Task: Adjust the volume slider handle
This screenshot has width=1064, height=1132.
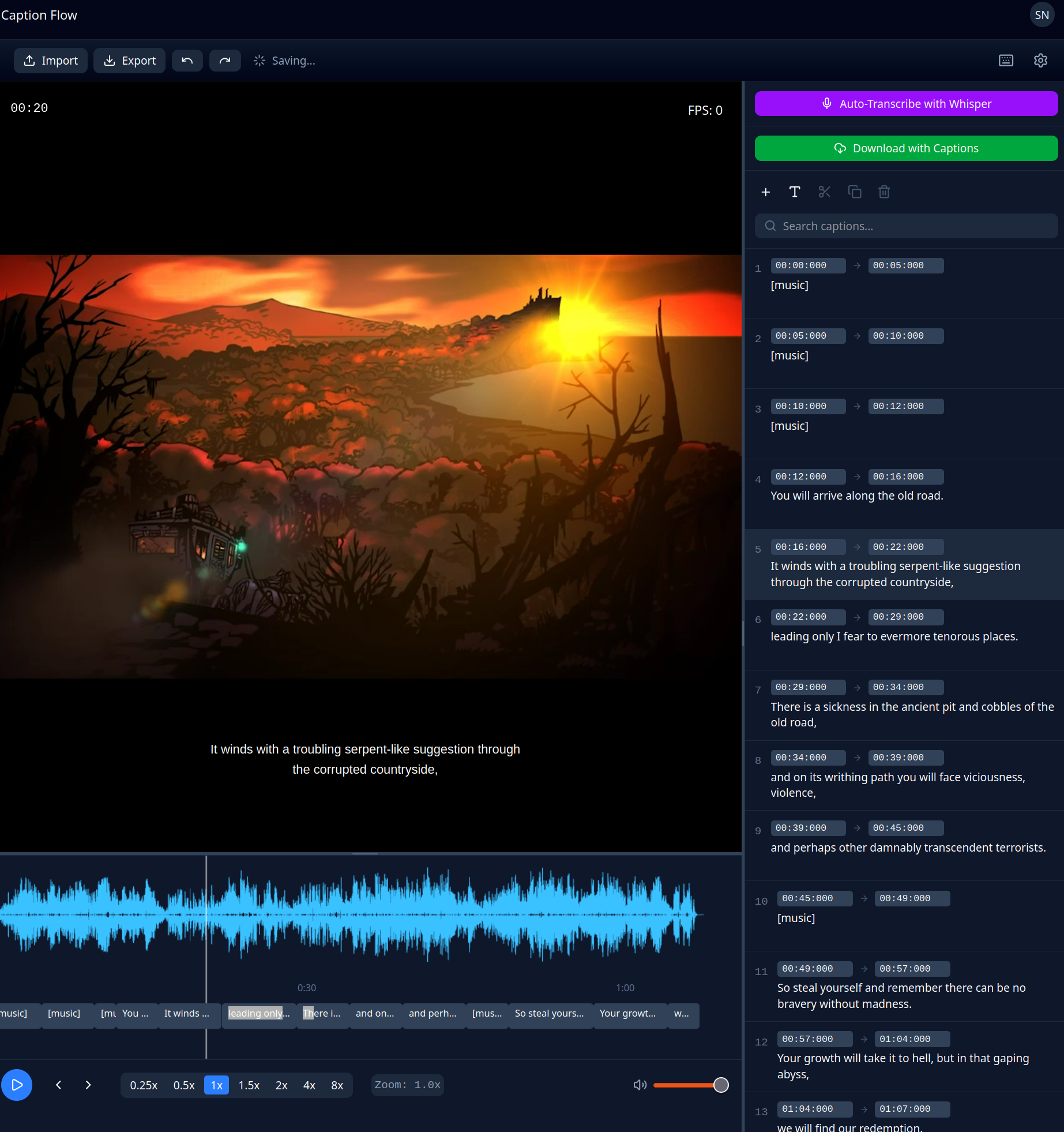Action: [721, 1085]
